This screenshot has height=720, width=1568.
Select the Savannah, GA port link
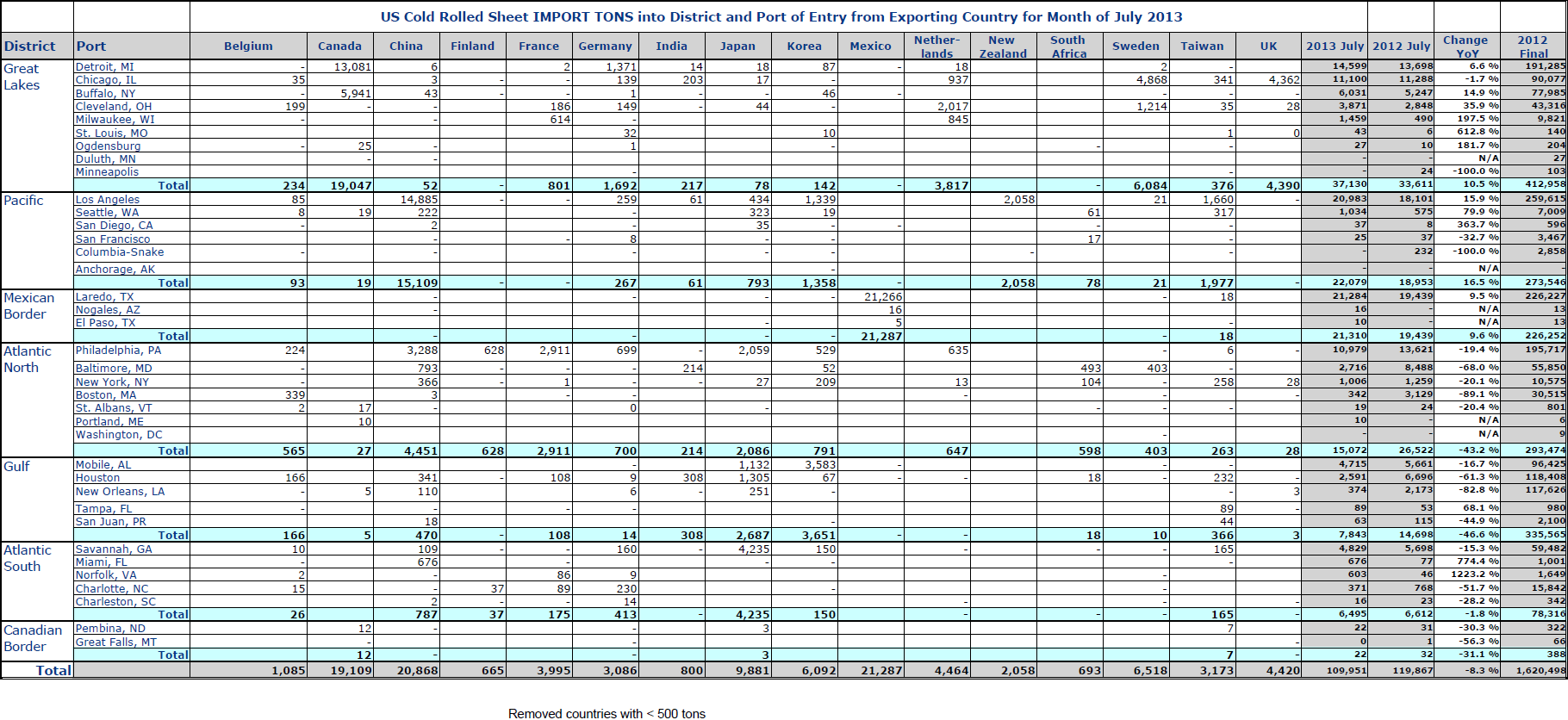(113, 549)
